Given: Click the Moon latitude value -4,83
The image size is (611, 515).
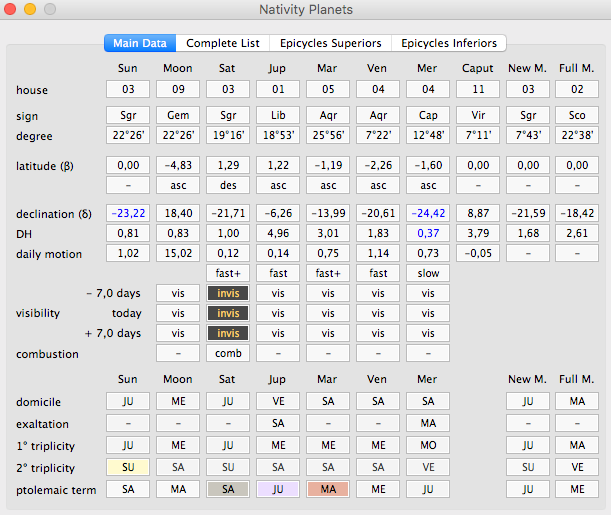Looking at the screenshot, I should click(x=178, y=165).
